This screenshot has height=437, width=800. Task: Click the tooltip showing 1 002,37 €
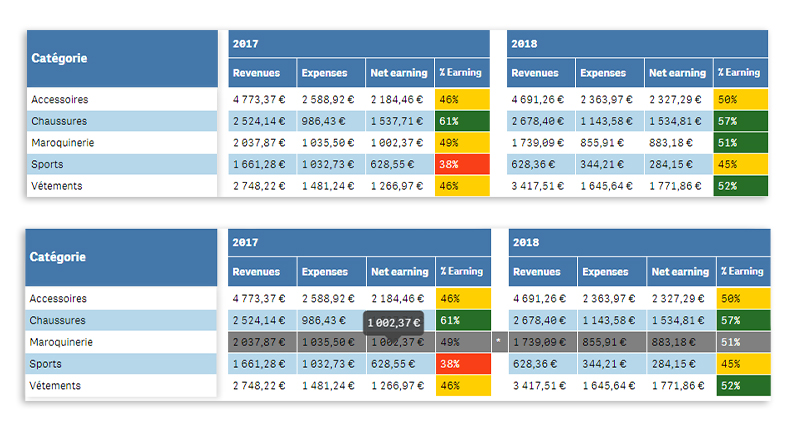[393, 323]
